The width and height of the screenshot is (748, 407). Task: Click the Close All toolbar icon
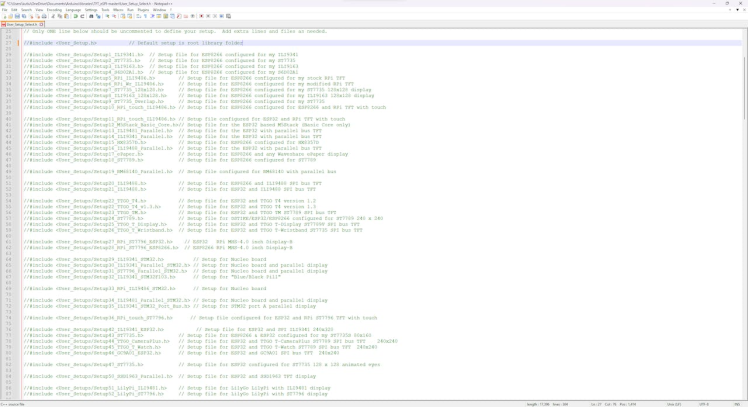(38, 16)
